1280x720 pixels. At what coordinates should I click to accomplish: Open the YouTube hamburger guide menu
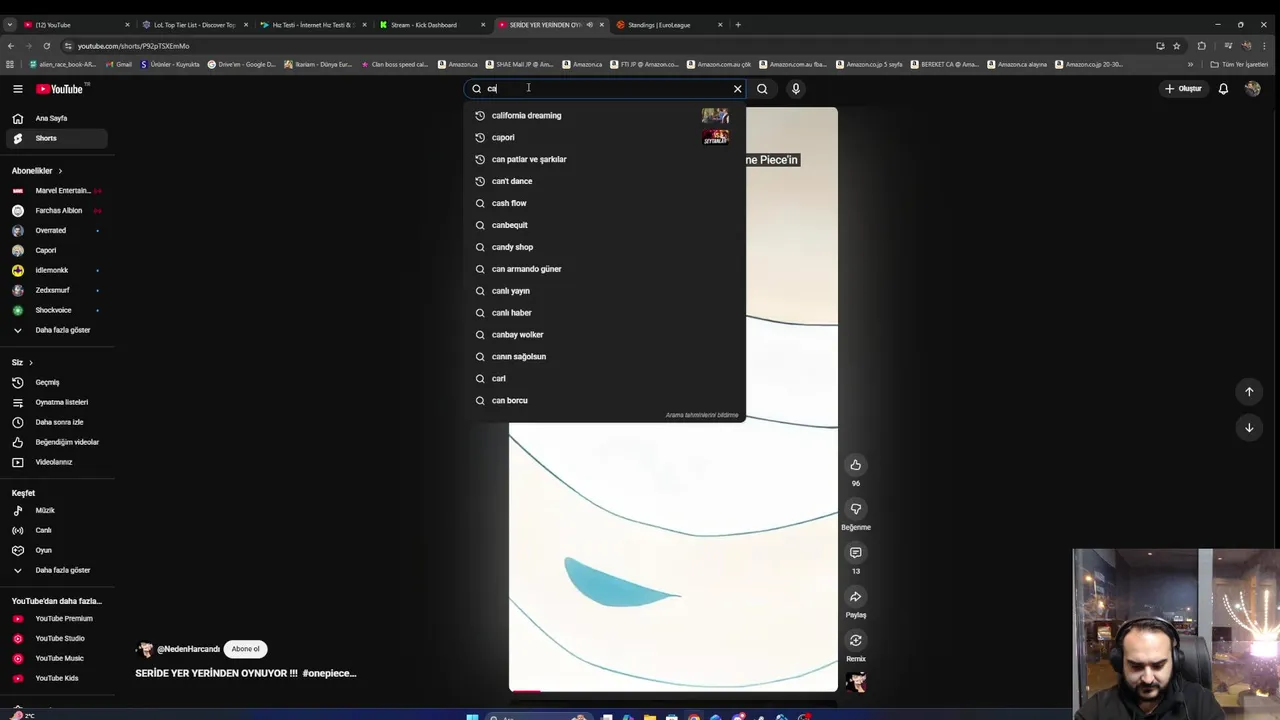[x=18, y=89]
